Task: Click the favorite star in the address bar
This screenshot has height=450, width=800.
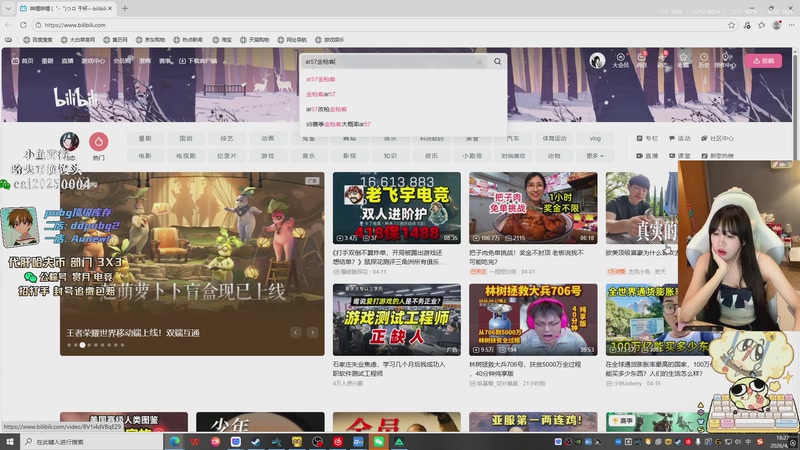Action: 732,24
